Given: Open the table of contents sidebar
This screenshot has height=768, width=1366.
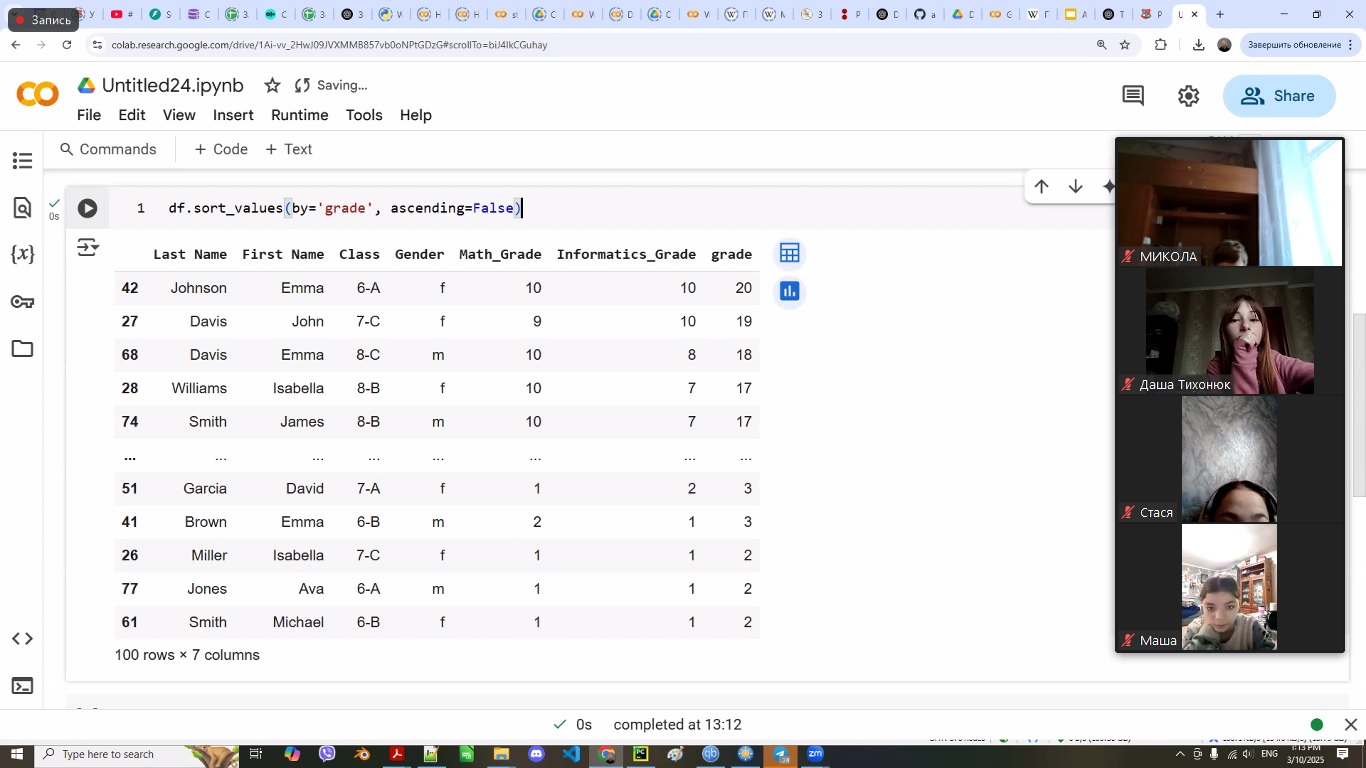Looking at the screenshot, I should (22, 161).
